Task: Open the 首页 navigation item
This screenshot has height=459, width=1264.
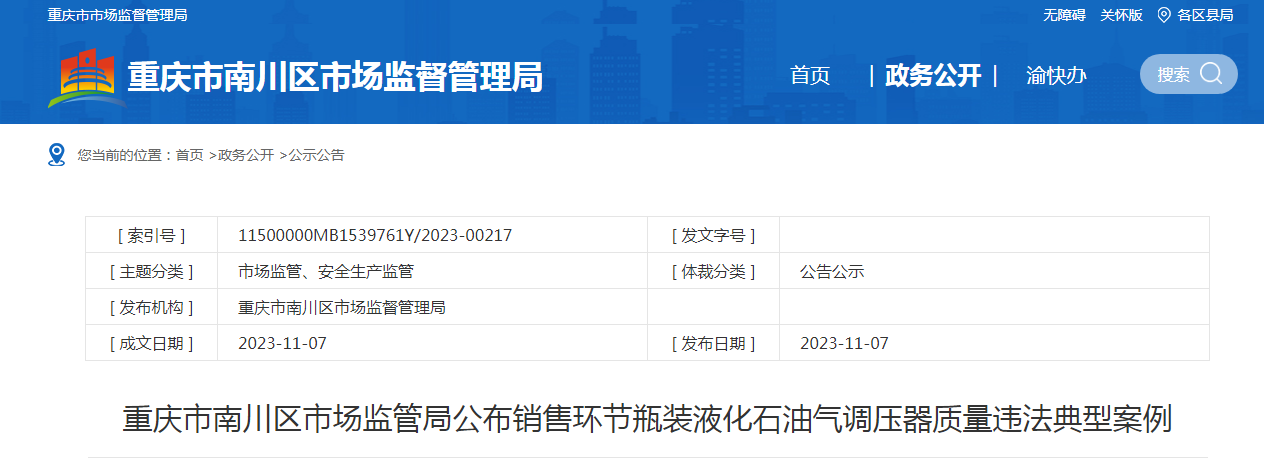Action: (810, 75)
